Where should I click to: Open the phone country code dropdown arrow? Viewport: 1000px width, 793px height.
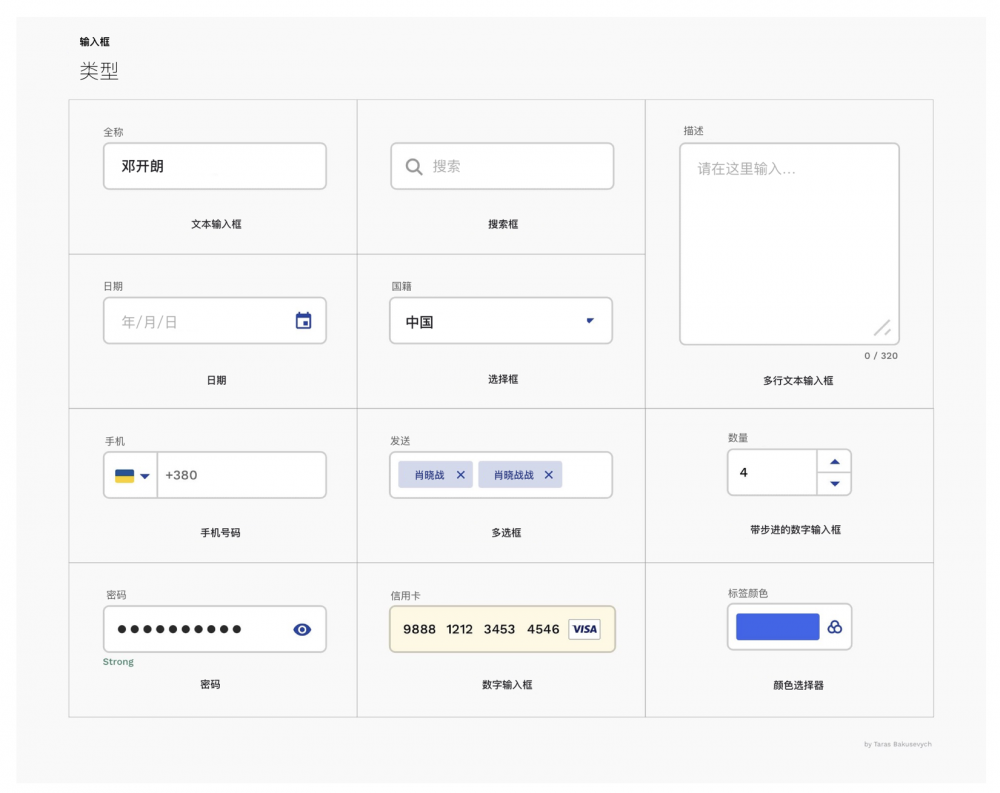(145, 476)
